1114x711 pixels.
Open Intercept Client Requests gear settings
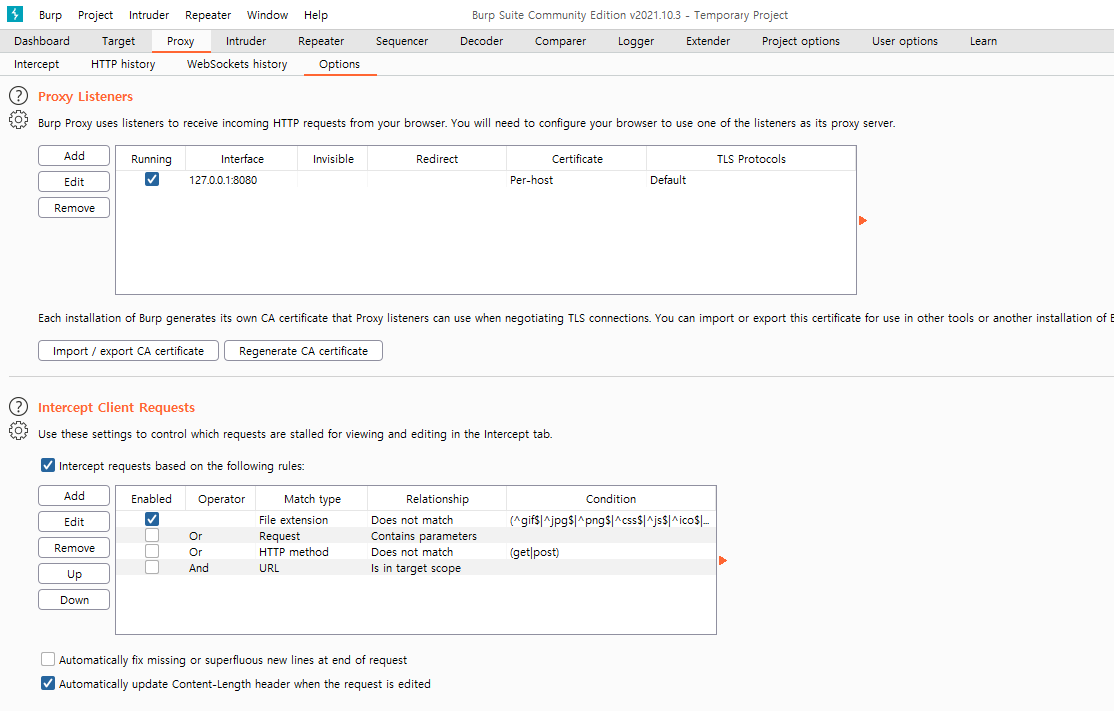18,430
